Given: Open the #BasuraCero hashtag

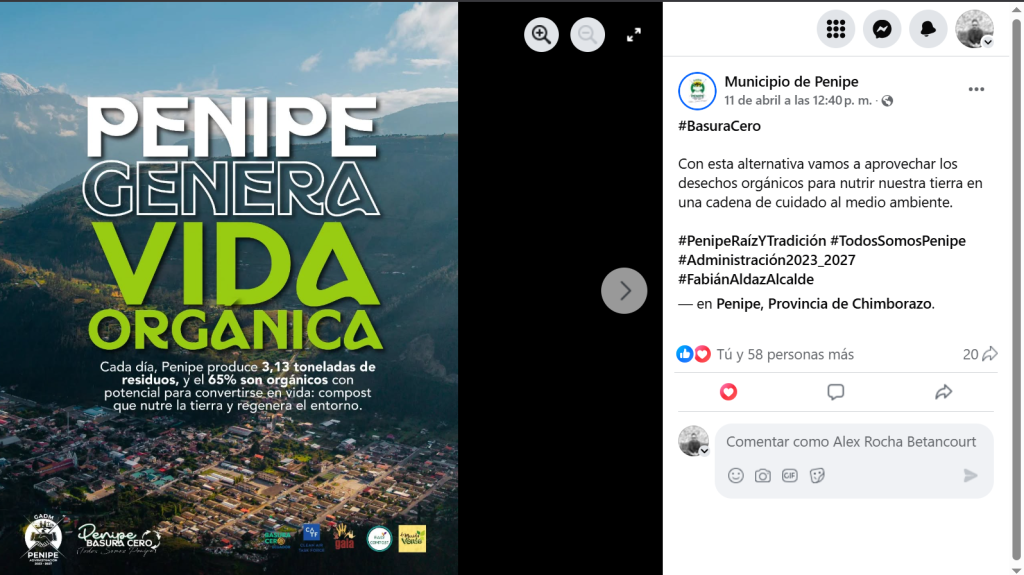Looking at the screenshot, I should [x=719, y=126].
